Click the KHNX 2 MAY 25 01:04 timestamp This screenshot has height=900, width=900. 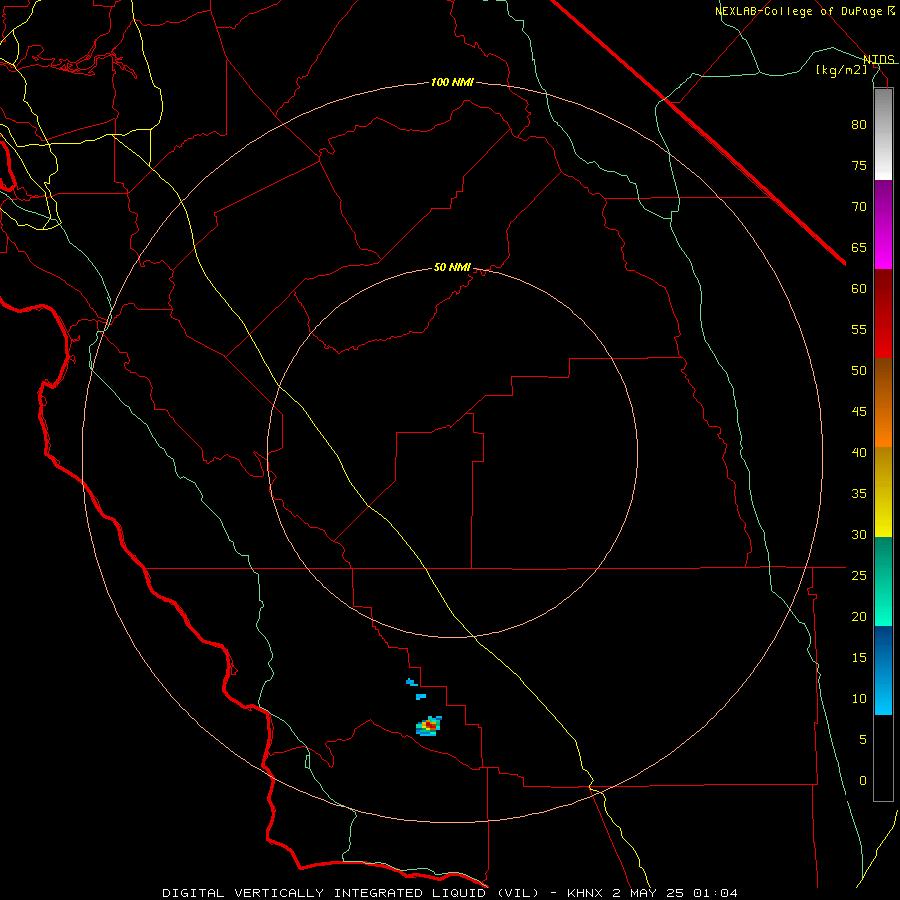(652, 893)
